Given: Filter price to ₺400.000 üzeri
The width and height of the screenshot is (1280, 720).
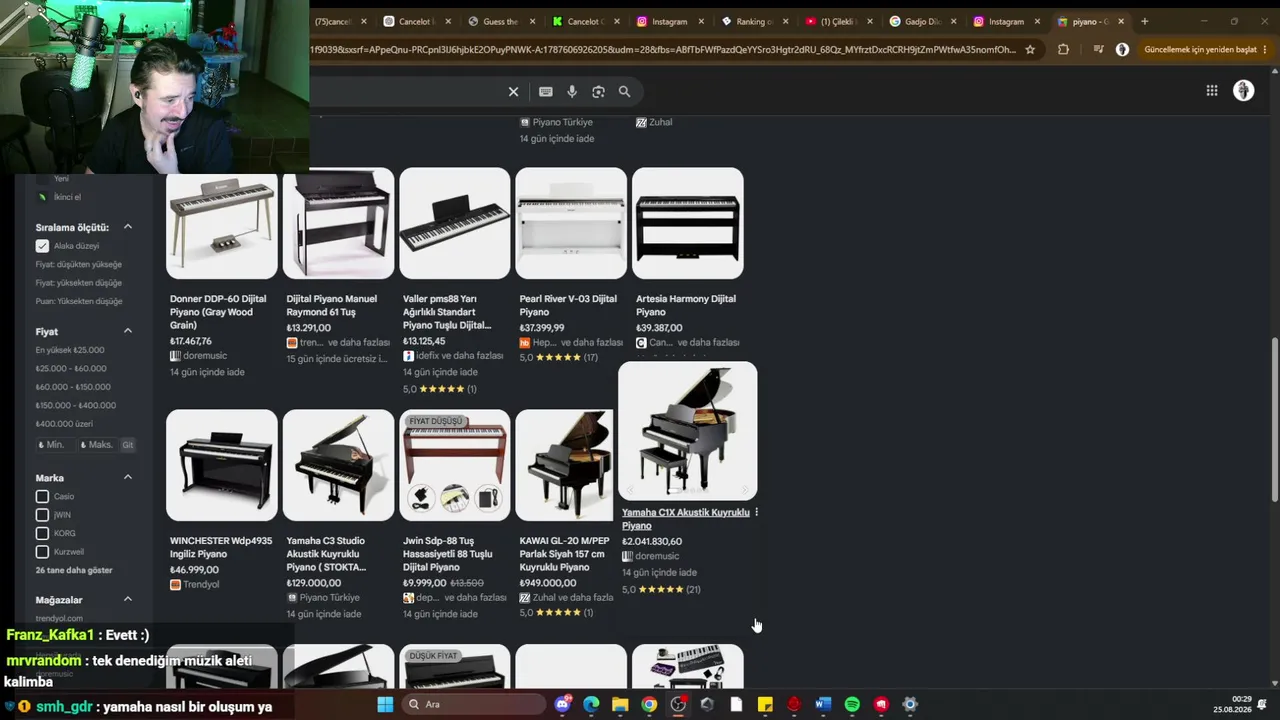Looking at the screenshot, I should point(64,424).
